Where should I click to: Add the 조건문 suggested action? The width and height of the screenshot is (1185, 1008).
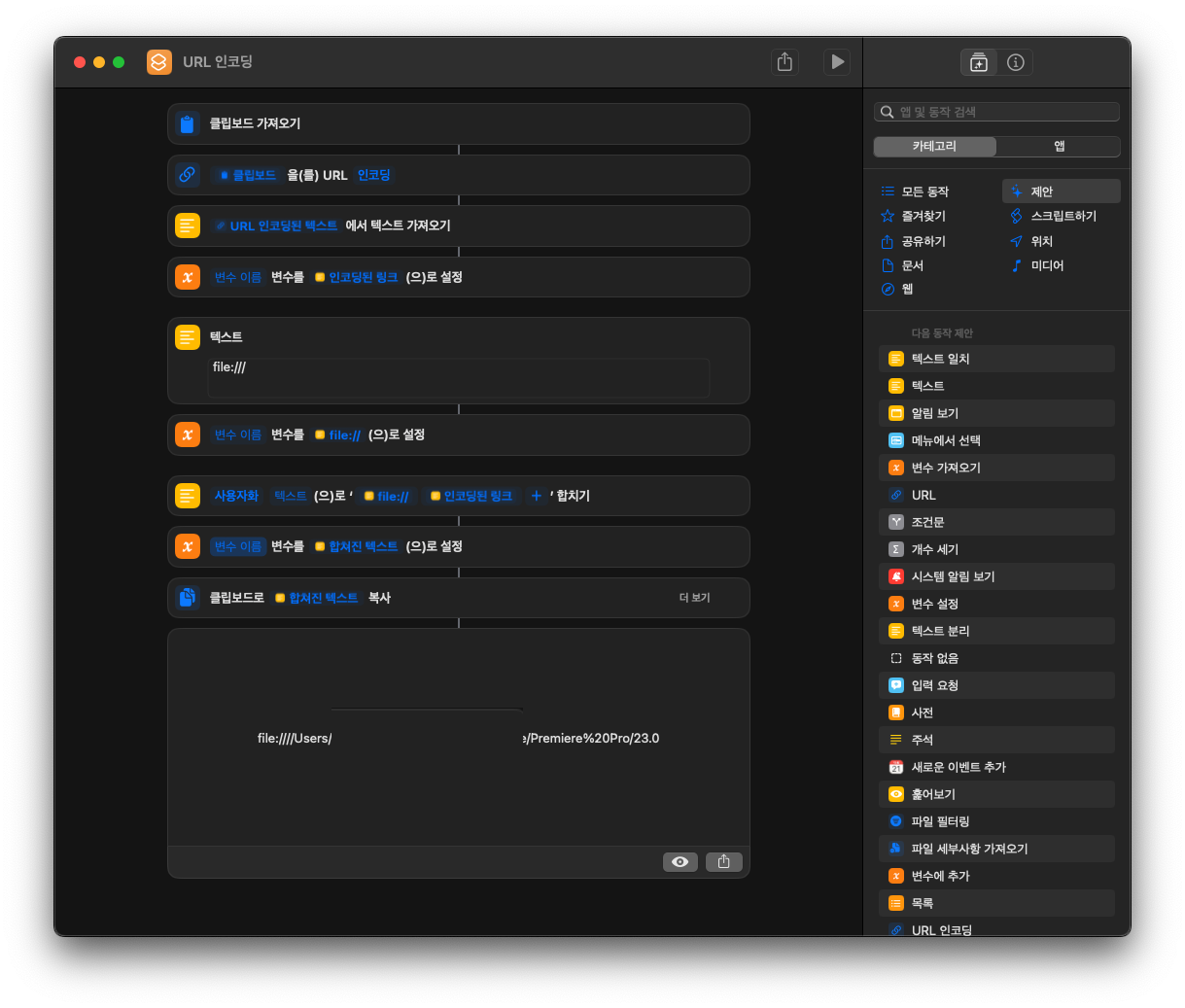click(x=996, y=522)
